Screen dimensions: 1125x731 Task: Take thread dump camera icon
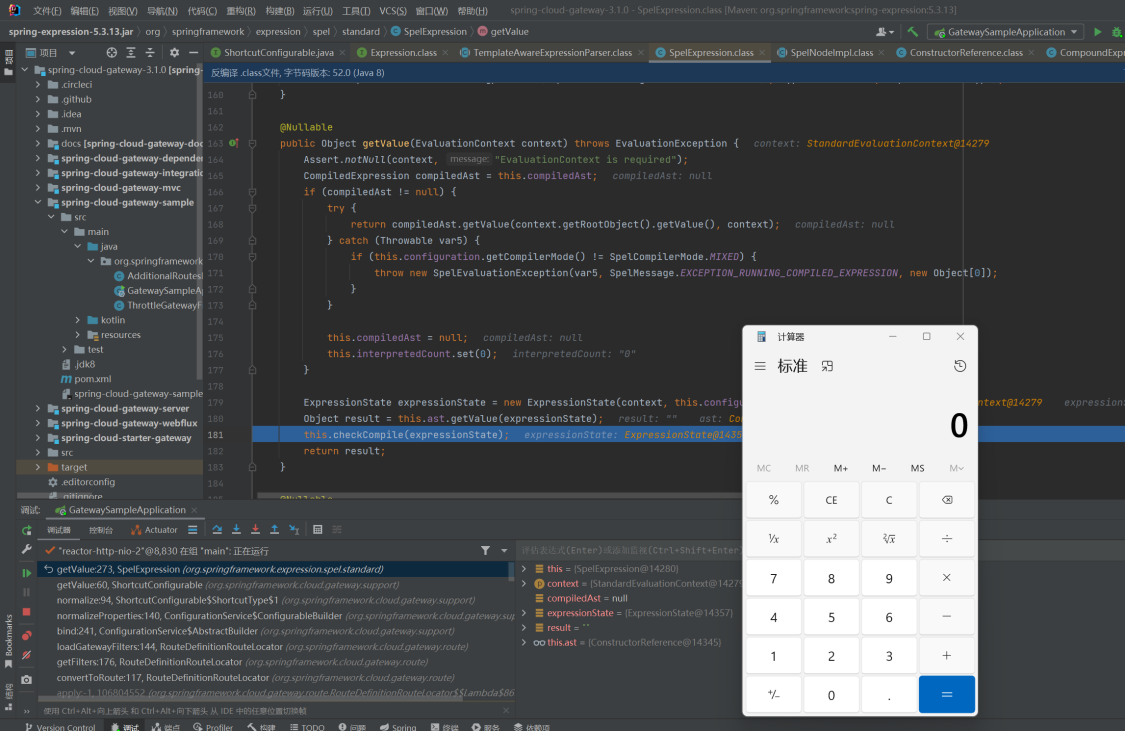point(27,679)
